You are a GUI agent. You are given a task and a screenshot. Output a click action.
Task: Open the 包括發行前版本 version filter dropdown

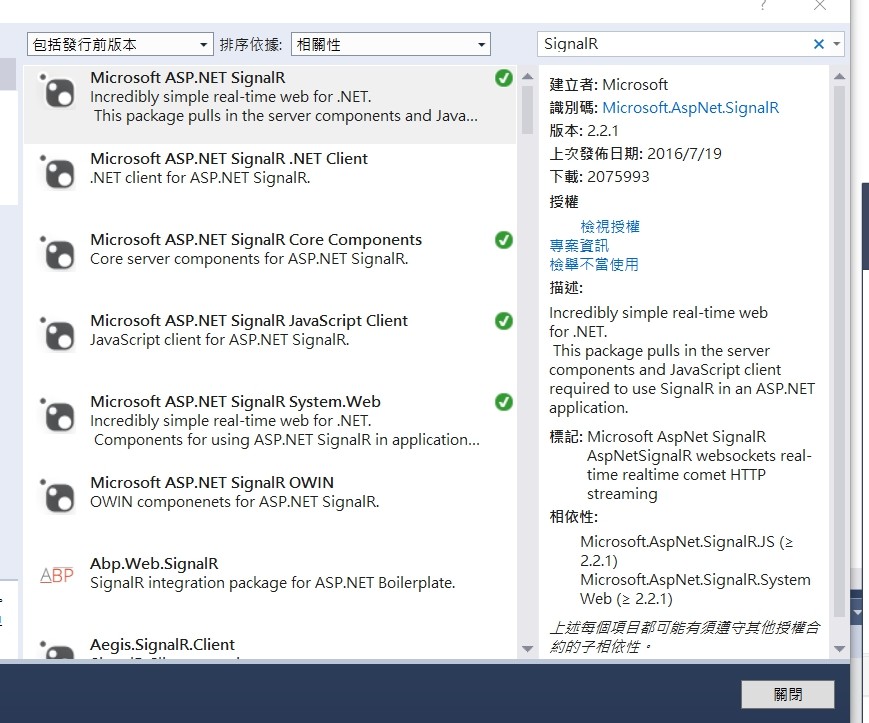pyautogui.click(x=120, y=44)
